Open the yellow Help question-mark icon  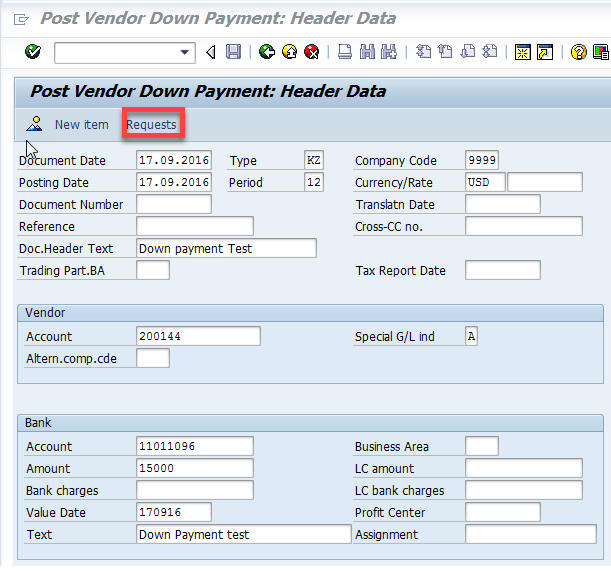578,52
